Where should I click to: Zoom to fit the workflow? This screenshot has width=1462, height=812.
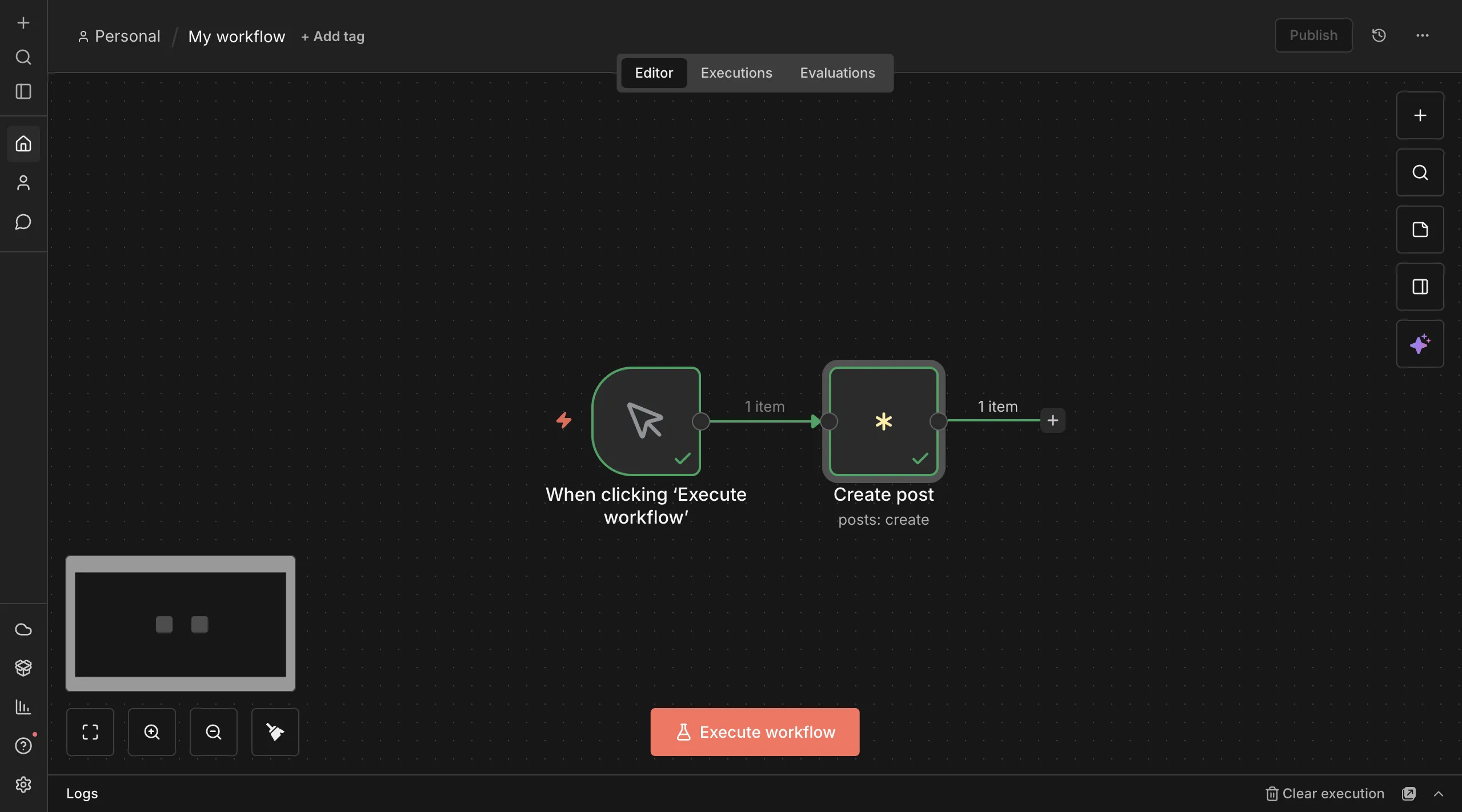pyautogui.click(x=90, y=731)
